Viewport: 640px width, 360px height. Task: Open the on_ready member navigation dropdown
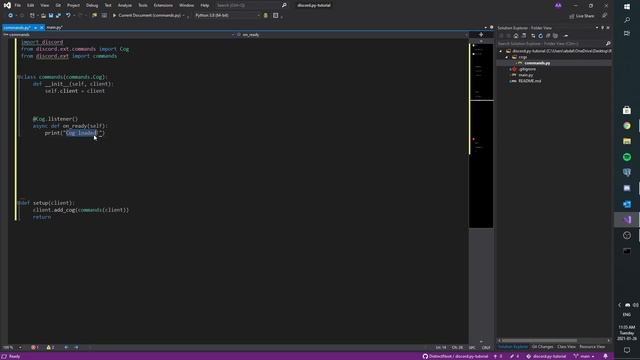click(x=352, y=35)
